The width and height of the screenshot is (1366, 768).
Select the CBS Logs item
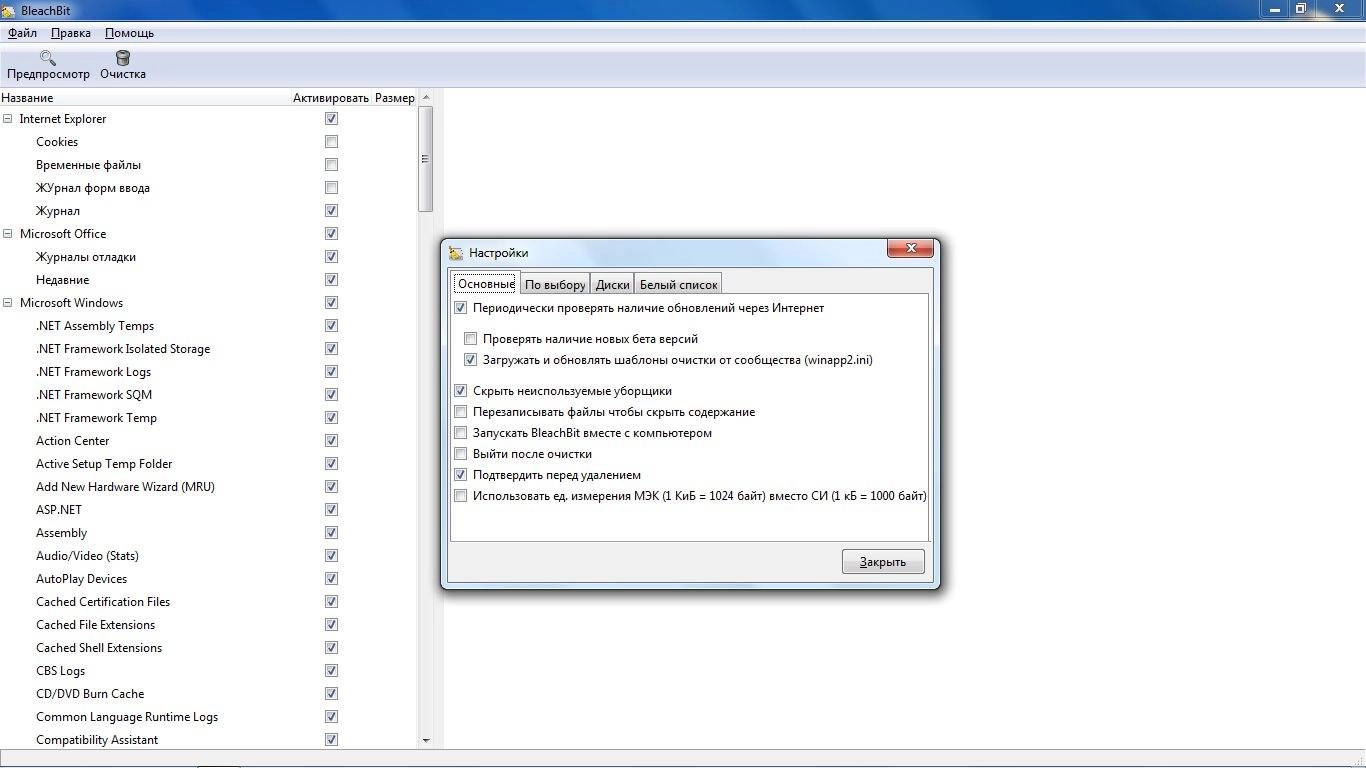60,671
